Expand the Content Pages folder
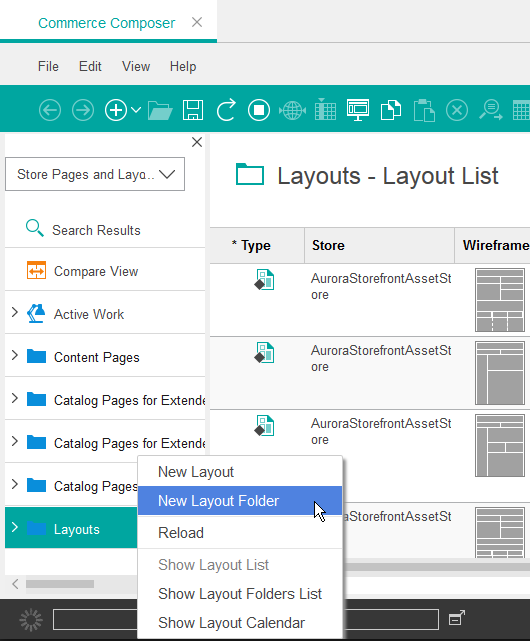Viewport: 530px width, 641px height. [15, 355]
